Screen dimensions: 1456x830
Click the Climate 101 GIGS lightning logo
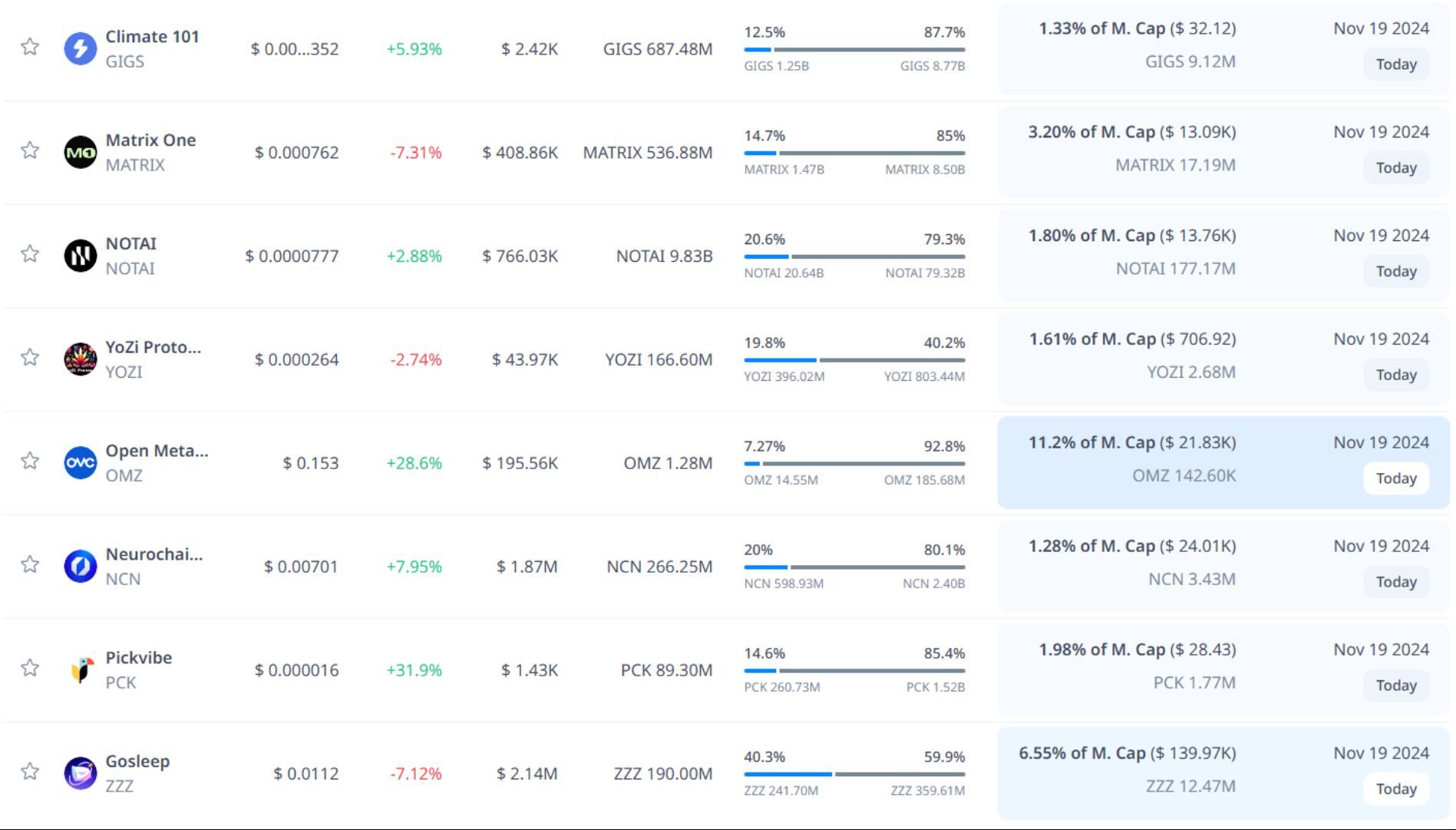pyautogui.click(x=80, y=48)
